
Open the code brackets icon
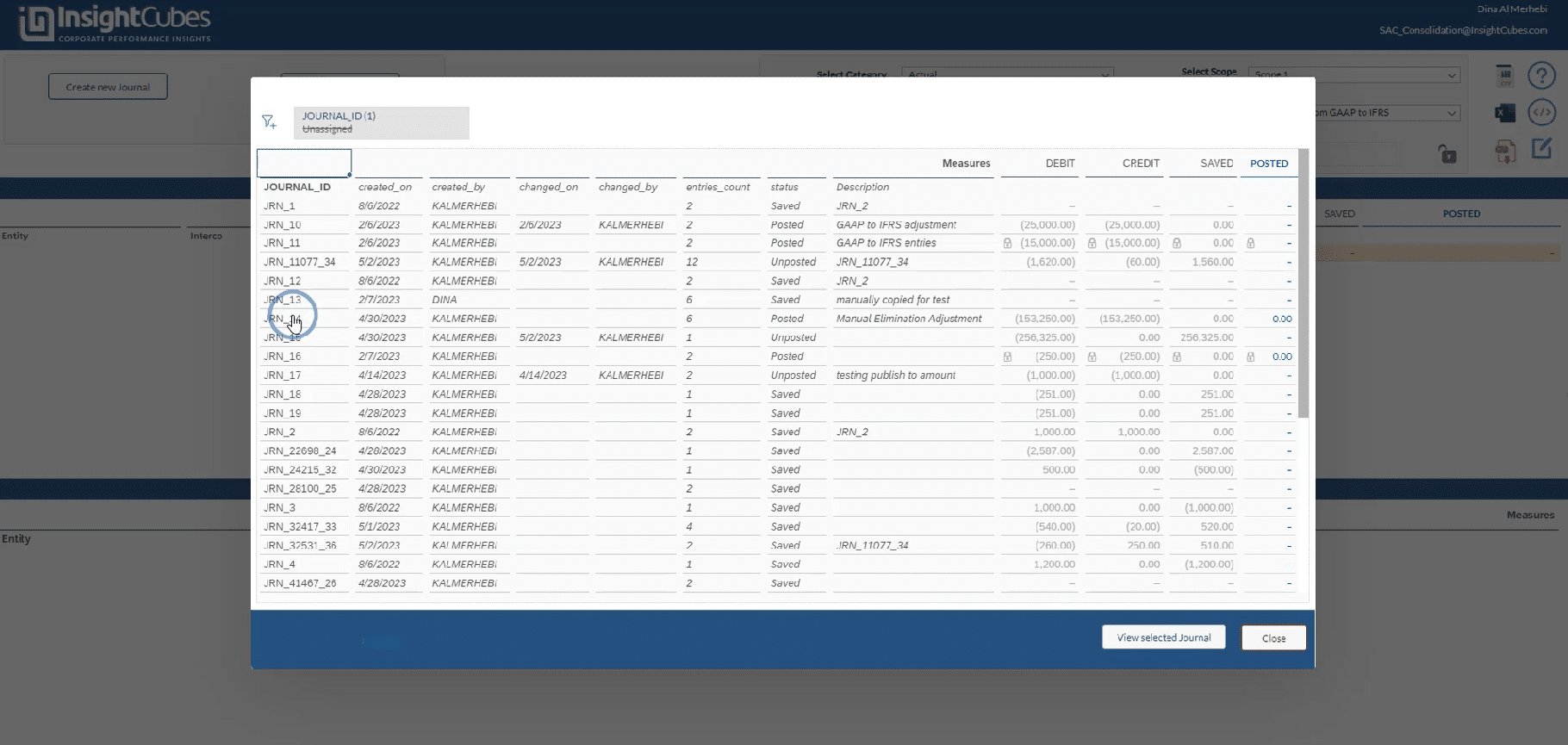click(1541, 113)
